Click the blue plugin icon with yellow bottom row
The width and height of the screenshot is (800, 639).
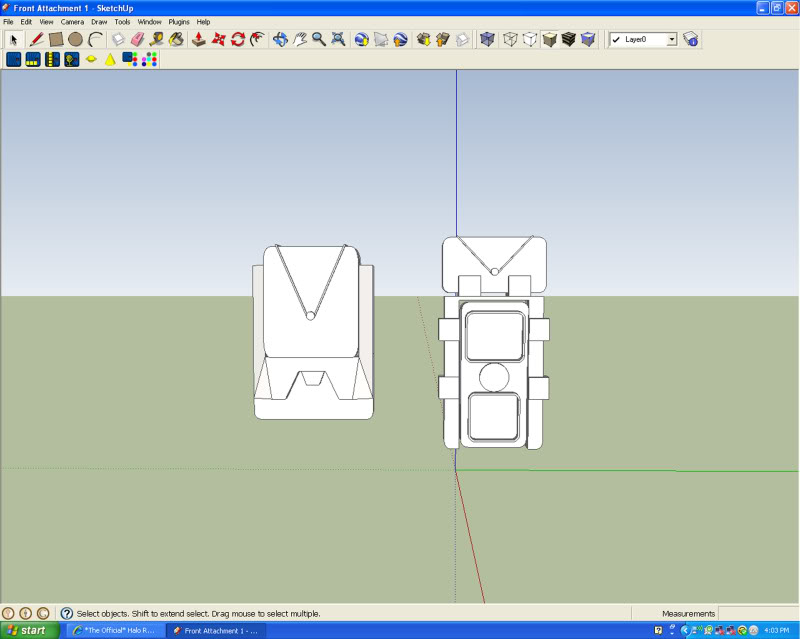[x=33, y=60]
